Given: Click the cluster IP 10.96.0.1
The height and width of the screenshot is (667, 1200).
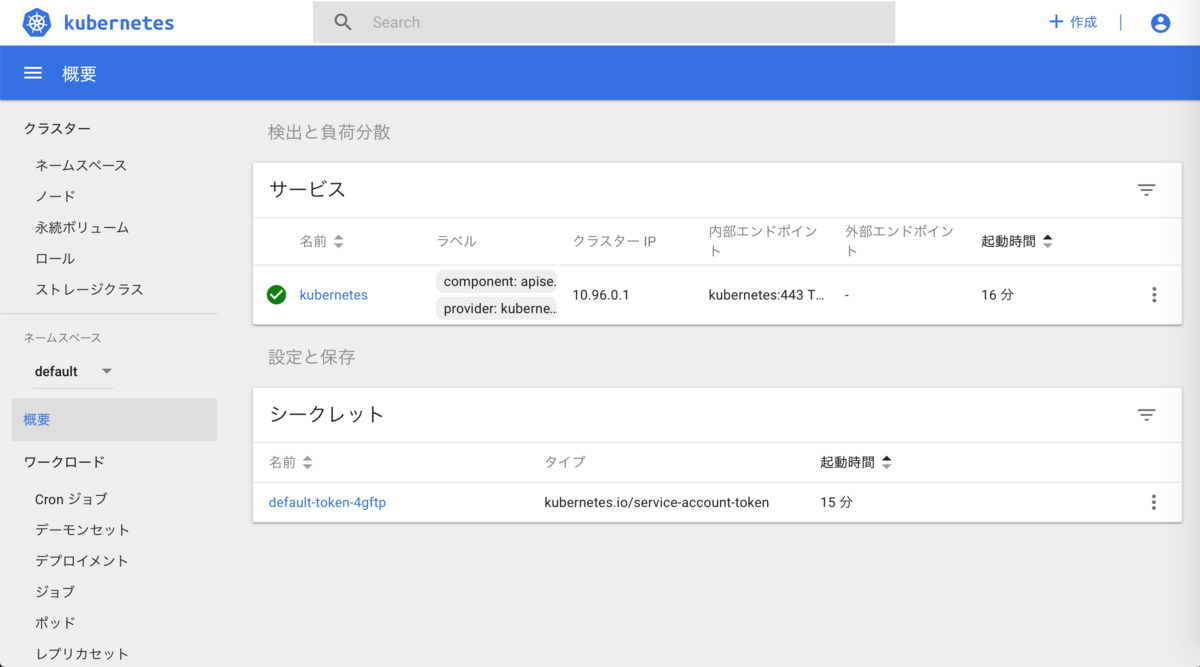Looking at the screenshot, I should point(601,295).
